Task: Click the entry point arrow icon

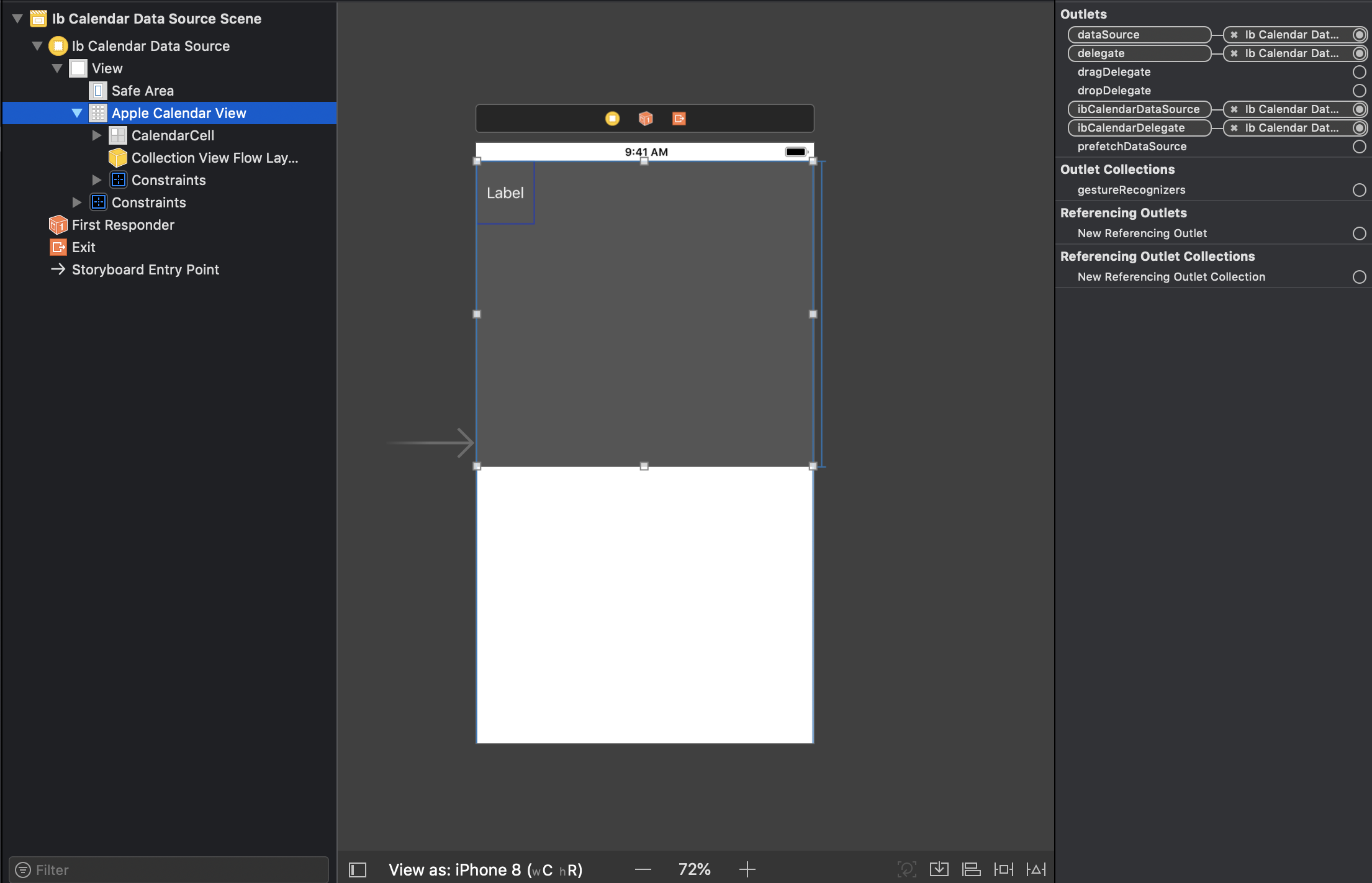Action: tap(58, 269)
